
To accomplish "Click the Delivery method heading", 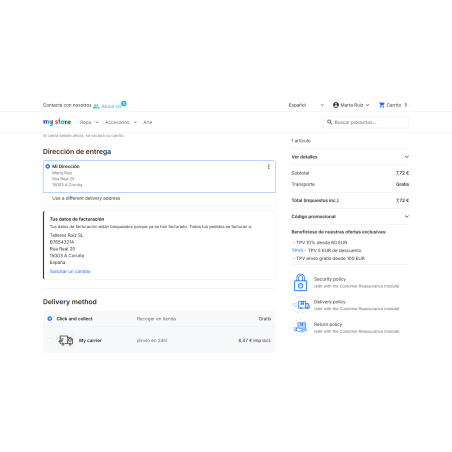I will 70,302.
